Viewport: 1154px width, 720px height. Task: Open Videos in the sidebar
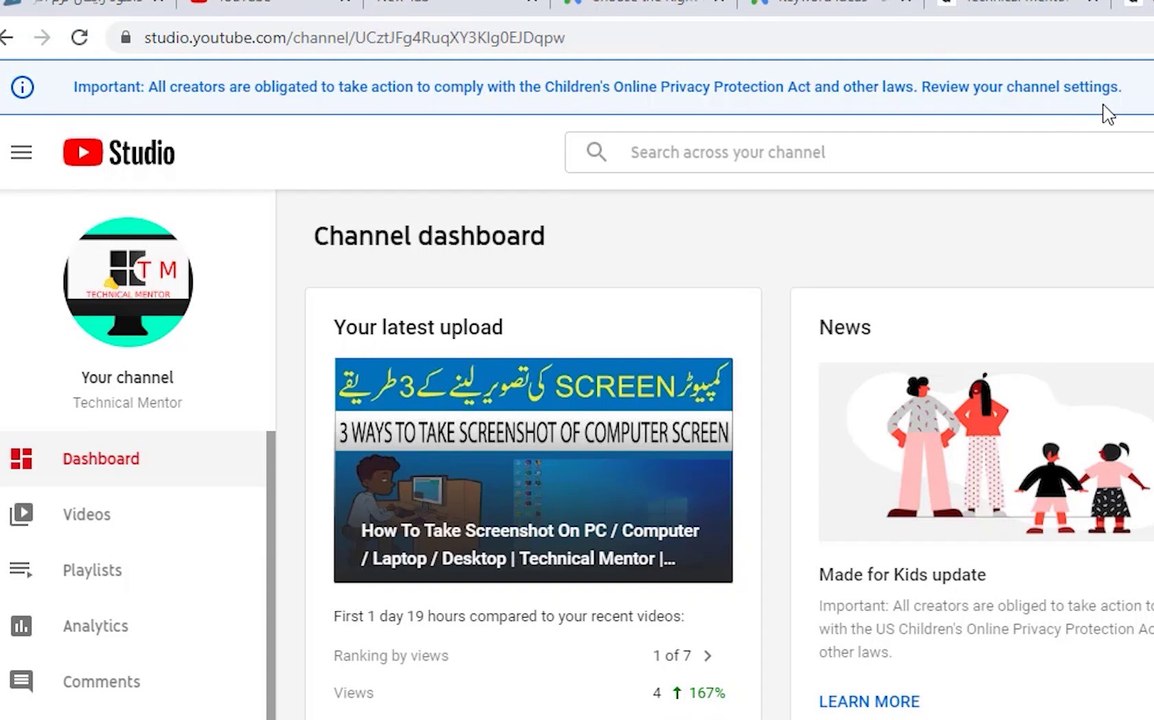click(x=132, y=514)
